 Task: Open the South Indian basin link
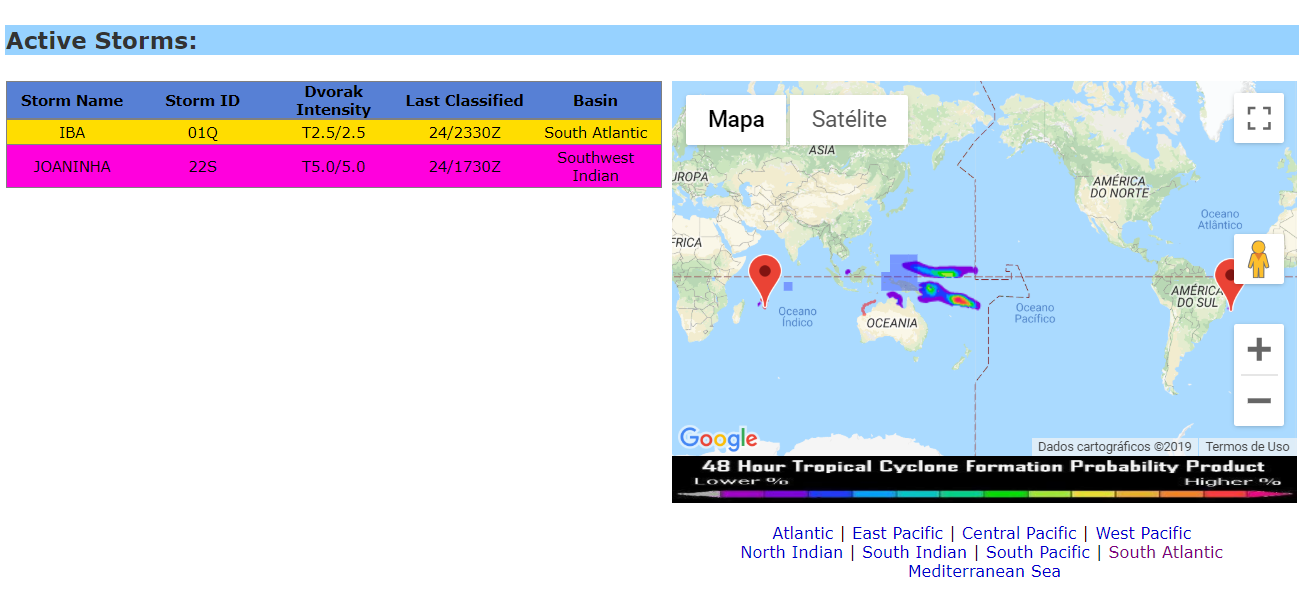(914, 552)
